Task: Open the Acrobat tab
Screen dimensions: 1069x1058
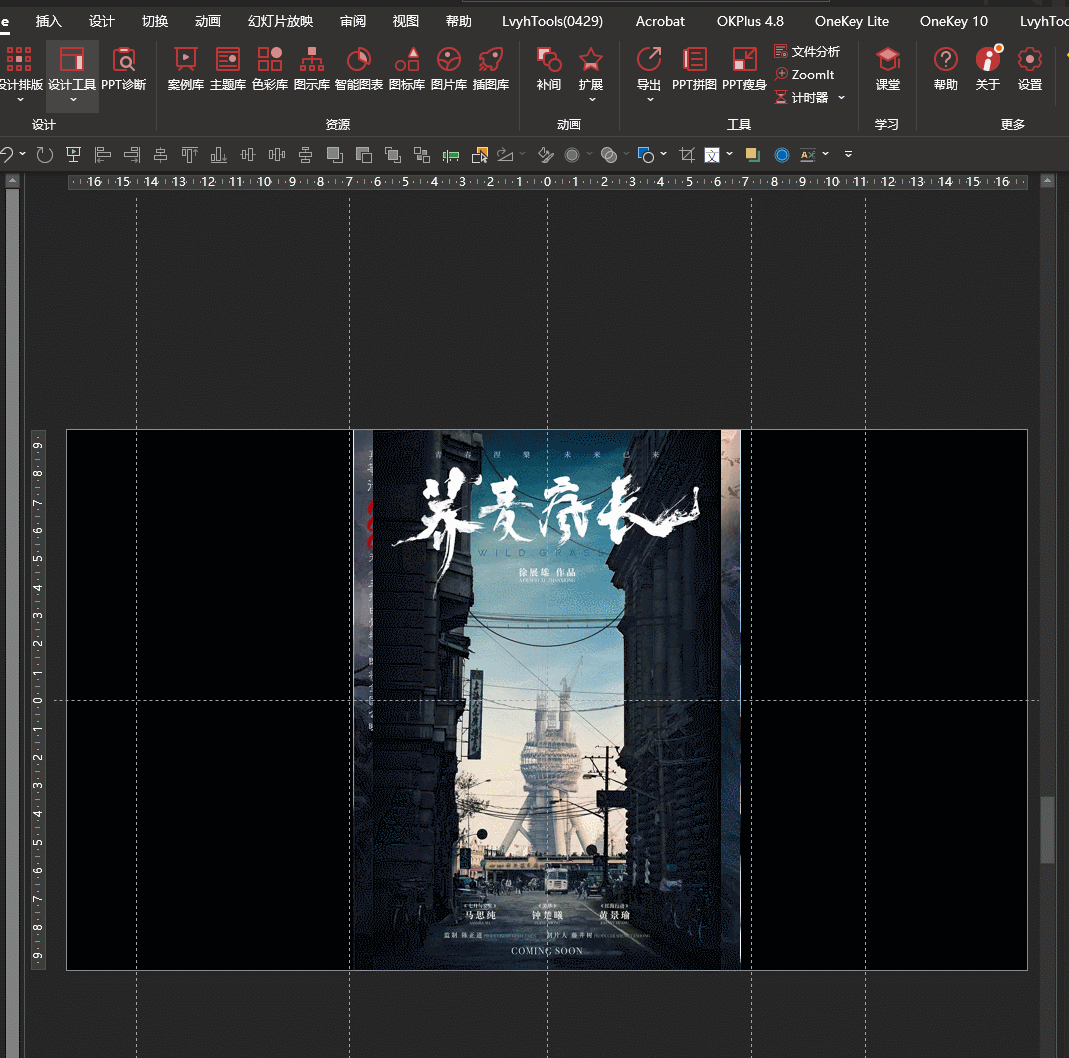Action: (x=660, y=21)
